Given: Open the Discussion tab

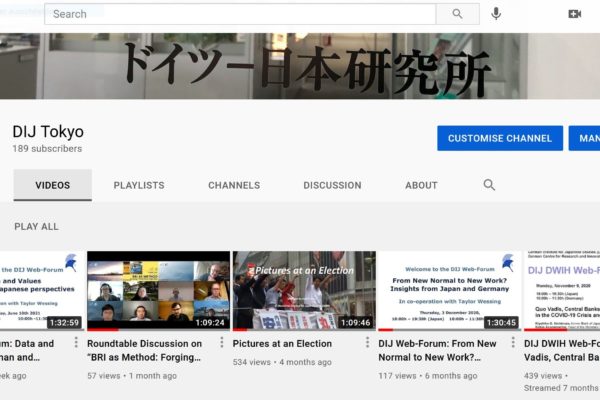Looking at the screenshot, I should pyautogui.click(x=332, y=185).
